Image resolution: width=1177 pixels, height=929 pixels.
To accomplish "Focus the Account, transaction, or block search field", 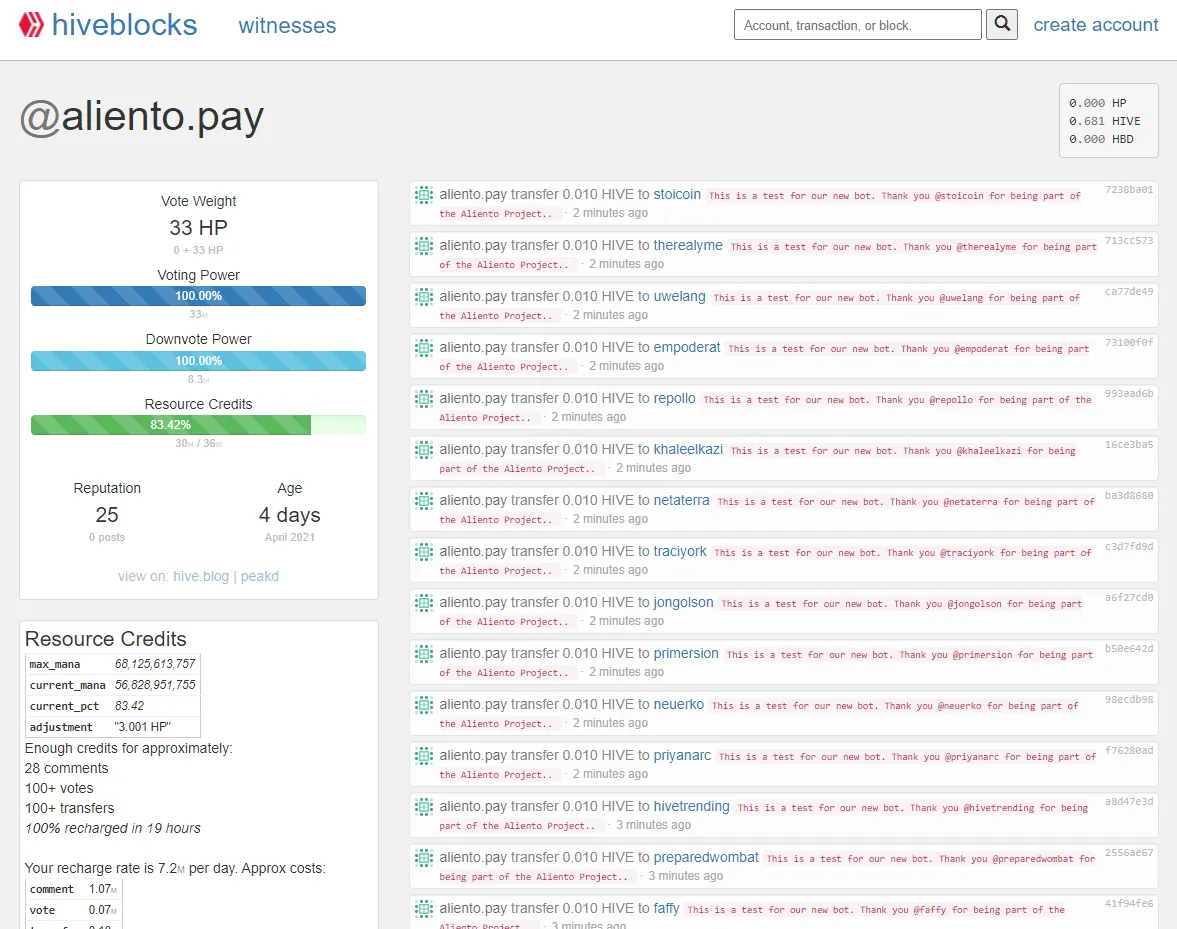I will point(857,25).
